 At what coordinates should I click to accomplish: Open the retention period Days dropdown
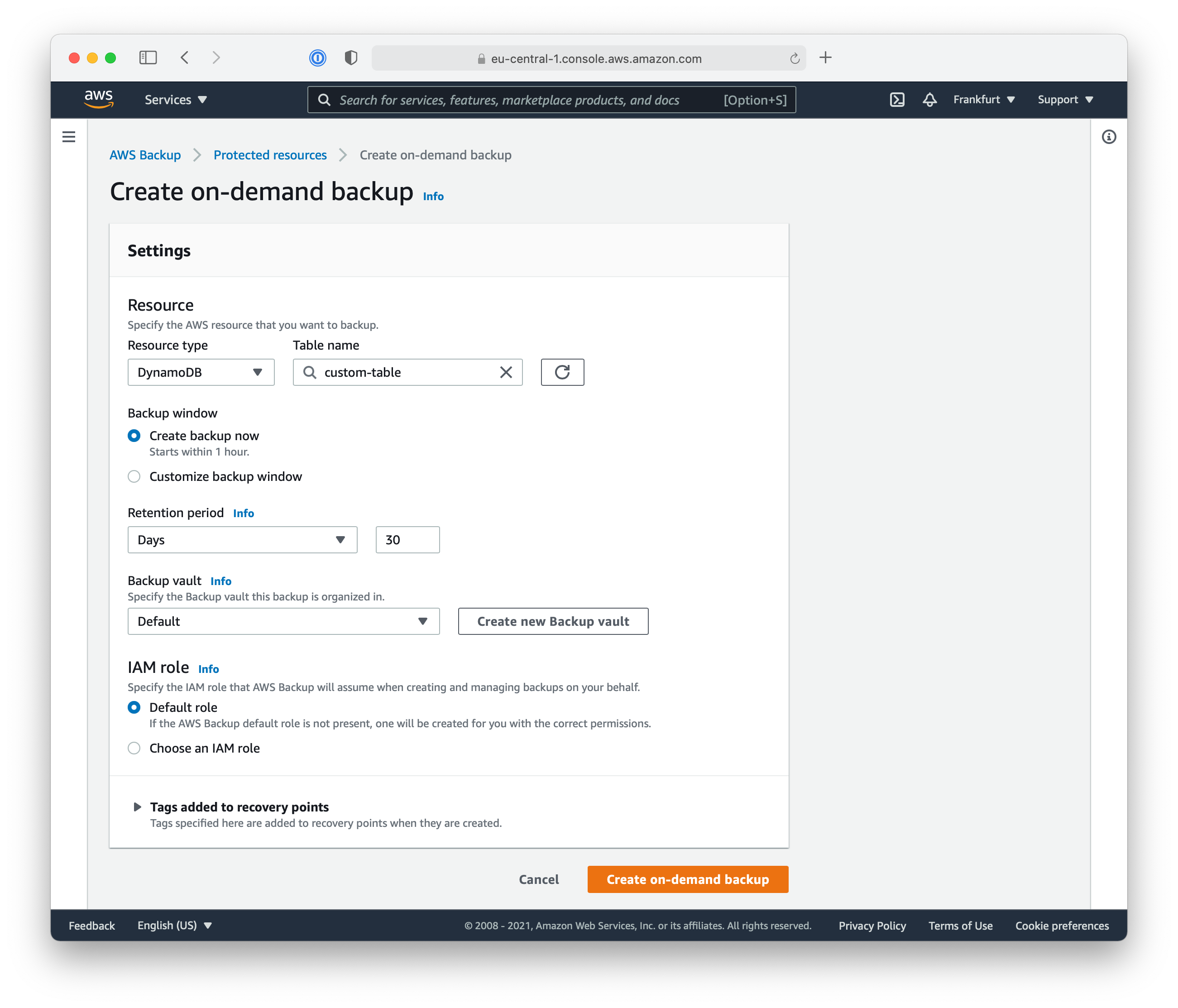coord(242,539)
